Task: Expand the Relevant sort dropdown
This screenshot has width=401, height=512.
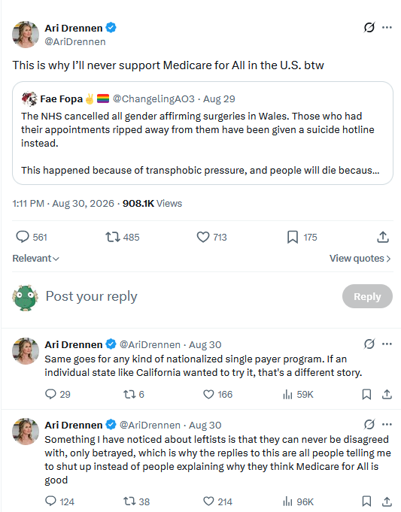Action: pyautogui.click(x=36, y=258)
